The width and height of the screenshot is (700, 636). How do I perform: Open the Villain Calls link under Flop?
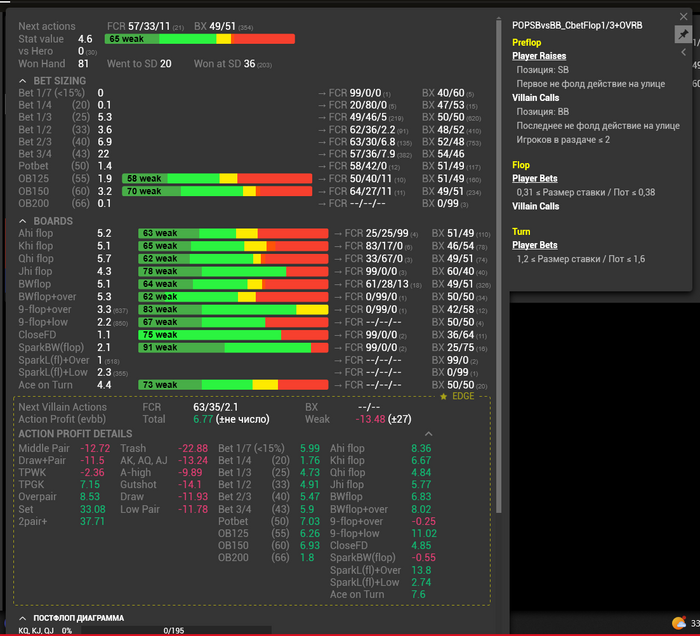[536, 206]
